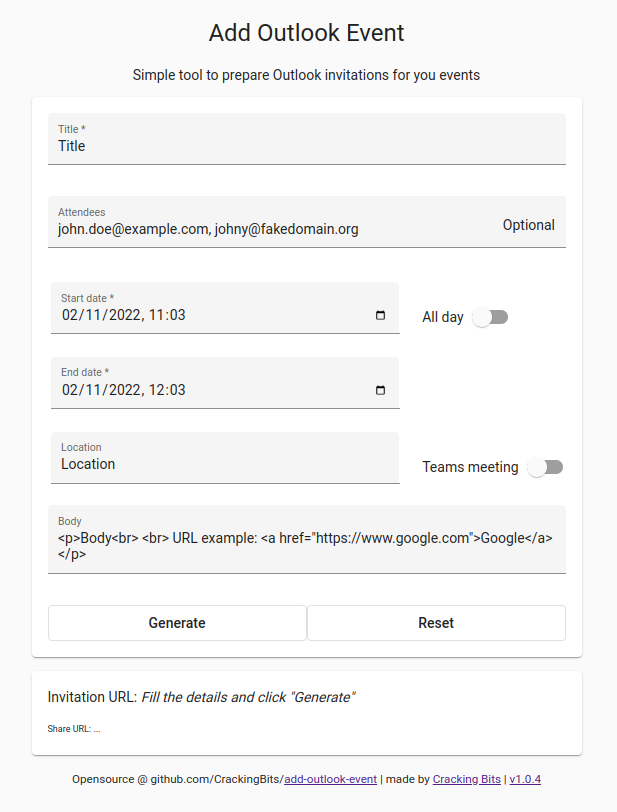The image size is (617, 812).
Task: Click the Reset button
Action: tap(436, 623)
